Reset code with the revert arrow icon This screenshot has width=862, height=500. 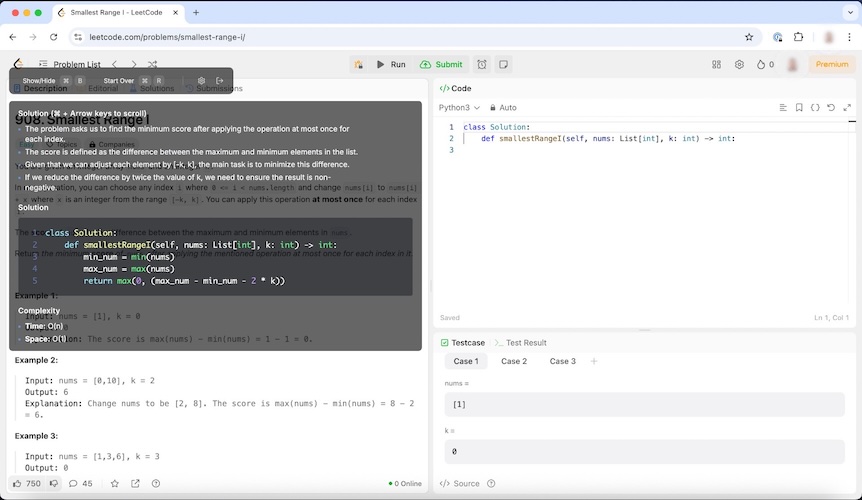click(831, 107)
